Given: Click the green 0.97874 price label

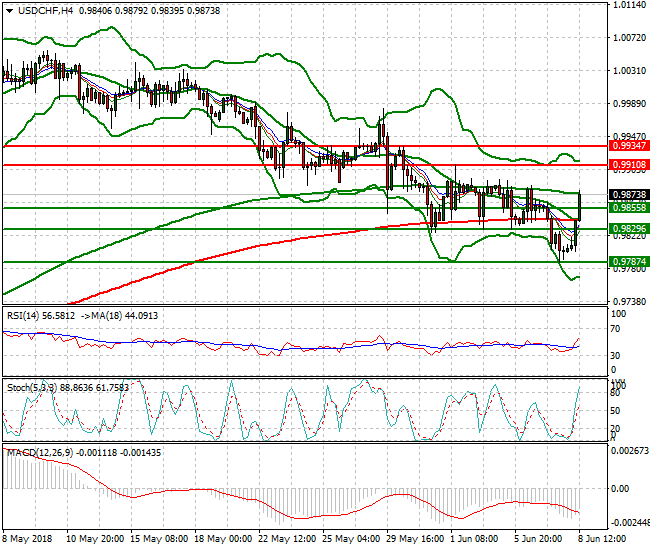Looking at the screenshot, I should pyautogui.click(x=629, y=262).
